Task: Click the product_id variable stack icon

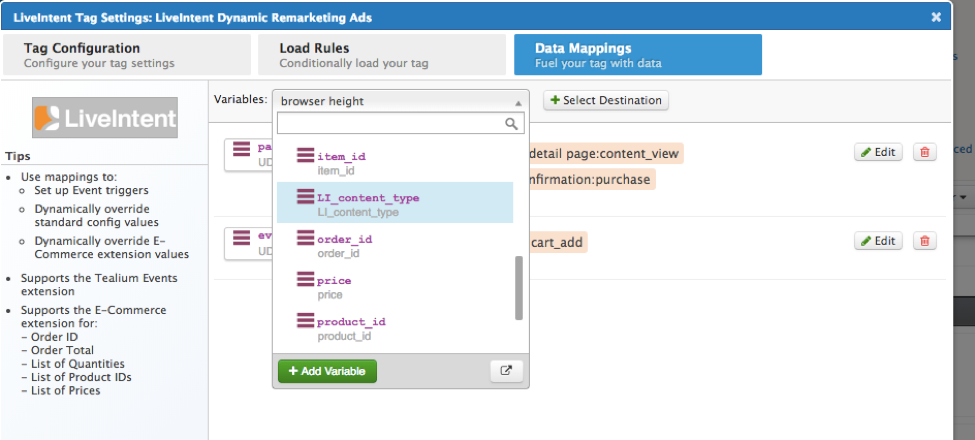Action: pos(306,321)
